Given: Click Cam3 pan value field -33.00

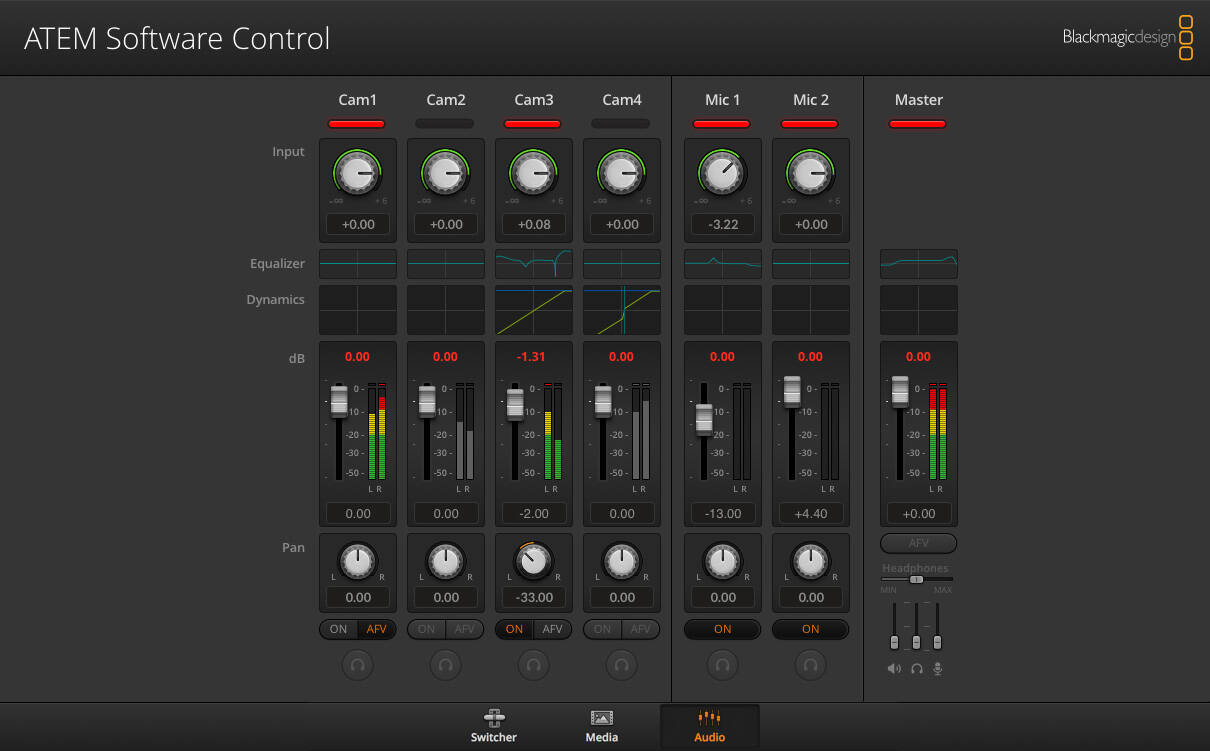Looking at the screenshot, I should click(534, 597).
